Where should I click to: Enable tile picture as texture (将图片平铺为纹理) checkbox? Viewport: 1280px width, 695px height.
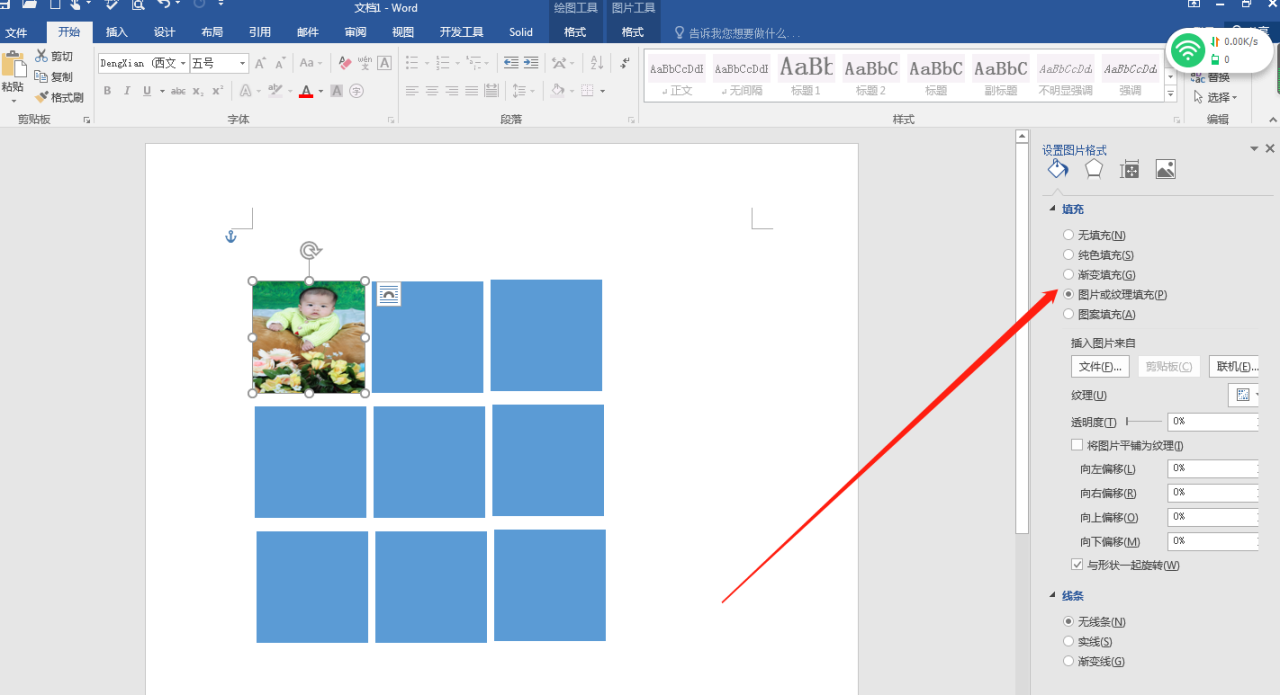[1077, 445]
